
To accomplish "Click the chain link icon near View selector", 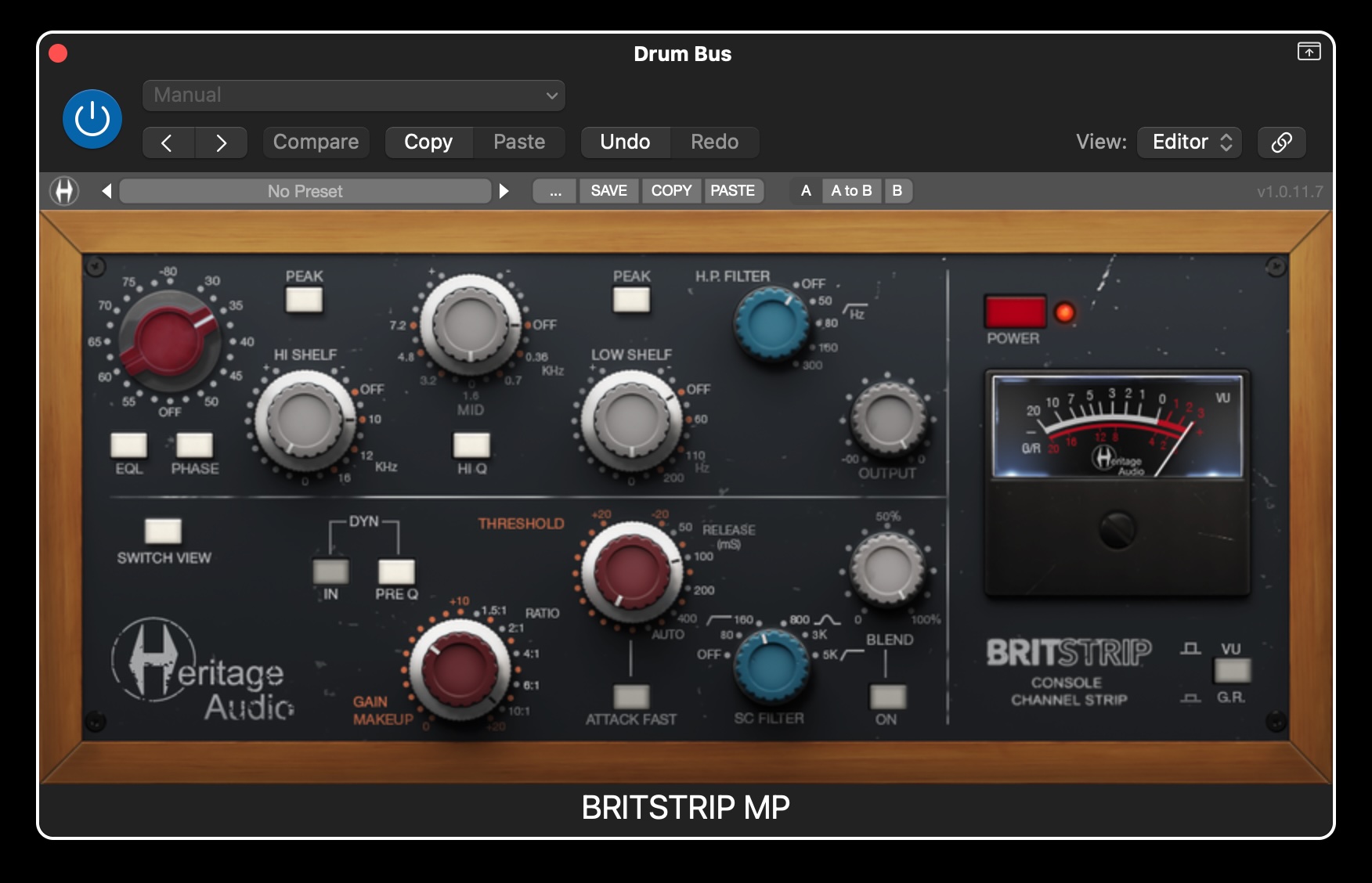I will coord(1281,142).
